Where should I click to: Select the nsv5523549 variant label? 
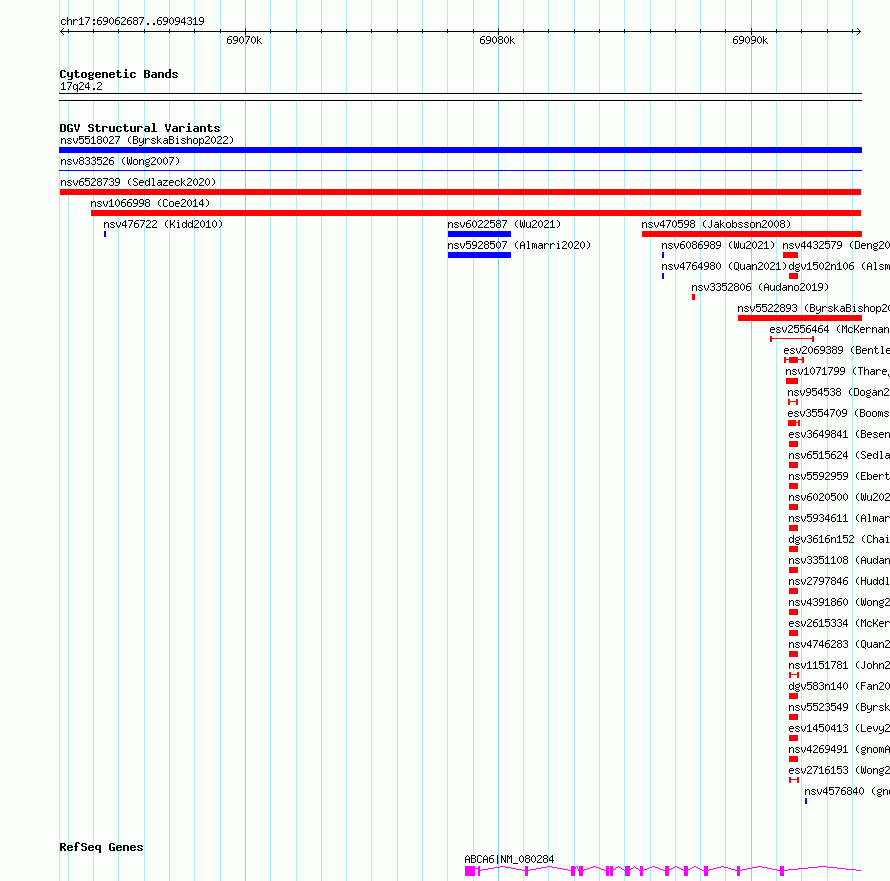839,707
